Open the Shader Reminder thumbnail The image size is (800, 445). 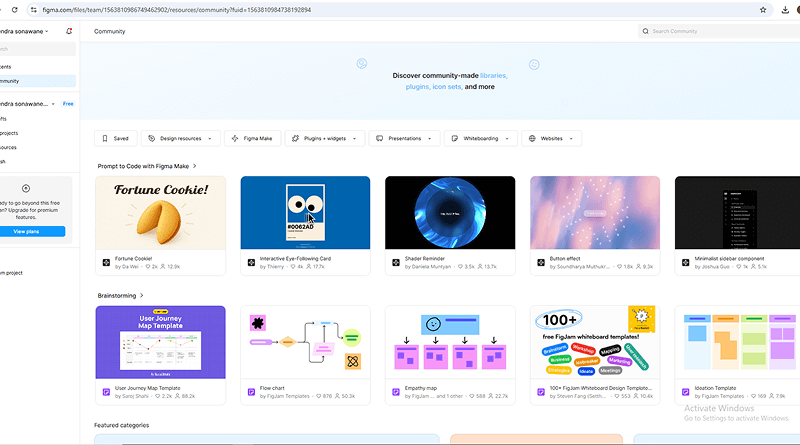click(x=450, y=212)
